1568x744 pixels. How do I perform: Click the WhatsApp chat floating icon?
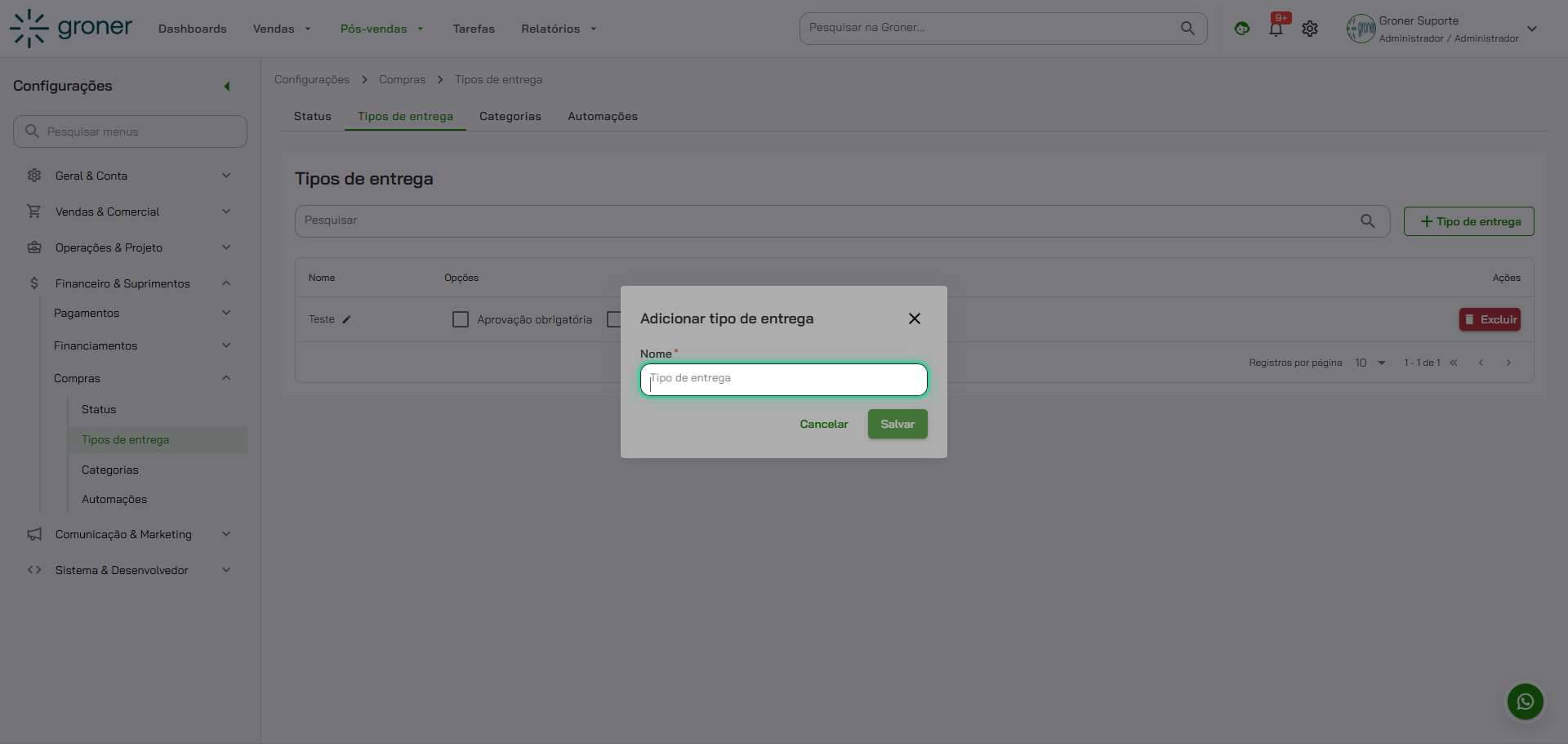pos(1525,702)
